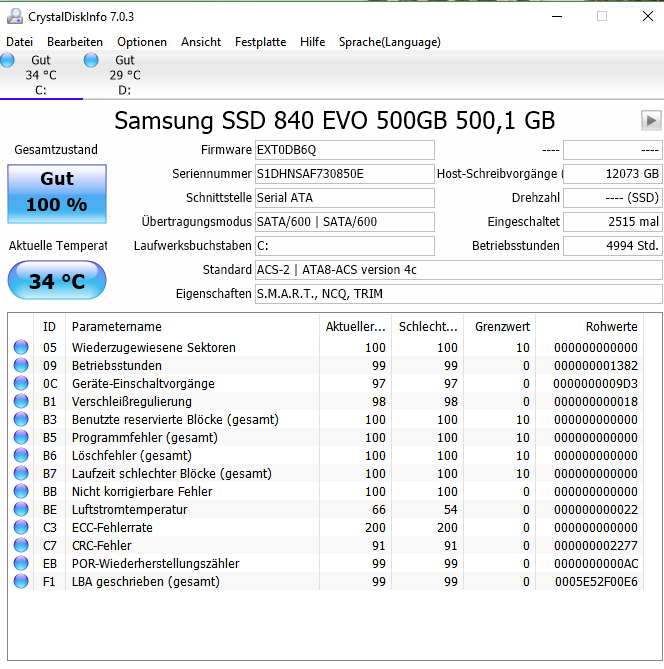The width and height of the screenshot is (664, 669).
Task: Click raw value 0005E52F00E6
Action: tap(596, 581)
